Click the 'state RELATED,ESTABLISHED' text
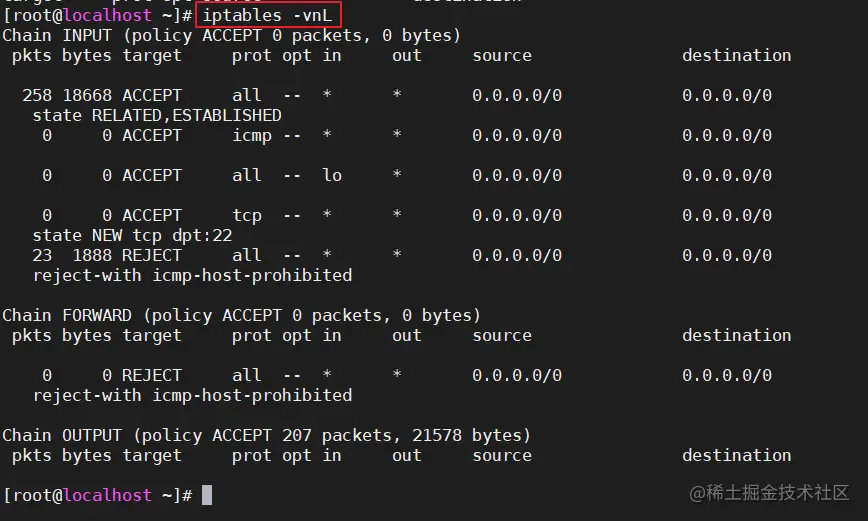Screen dimensions: 868x521 (x=157, y=115)
